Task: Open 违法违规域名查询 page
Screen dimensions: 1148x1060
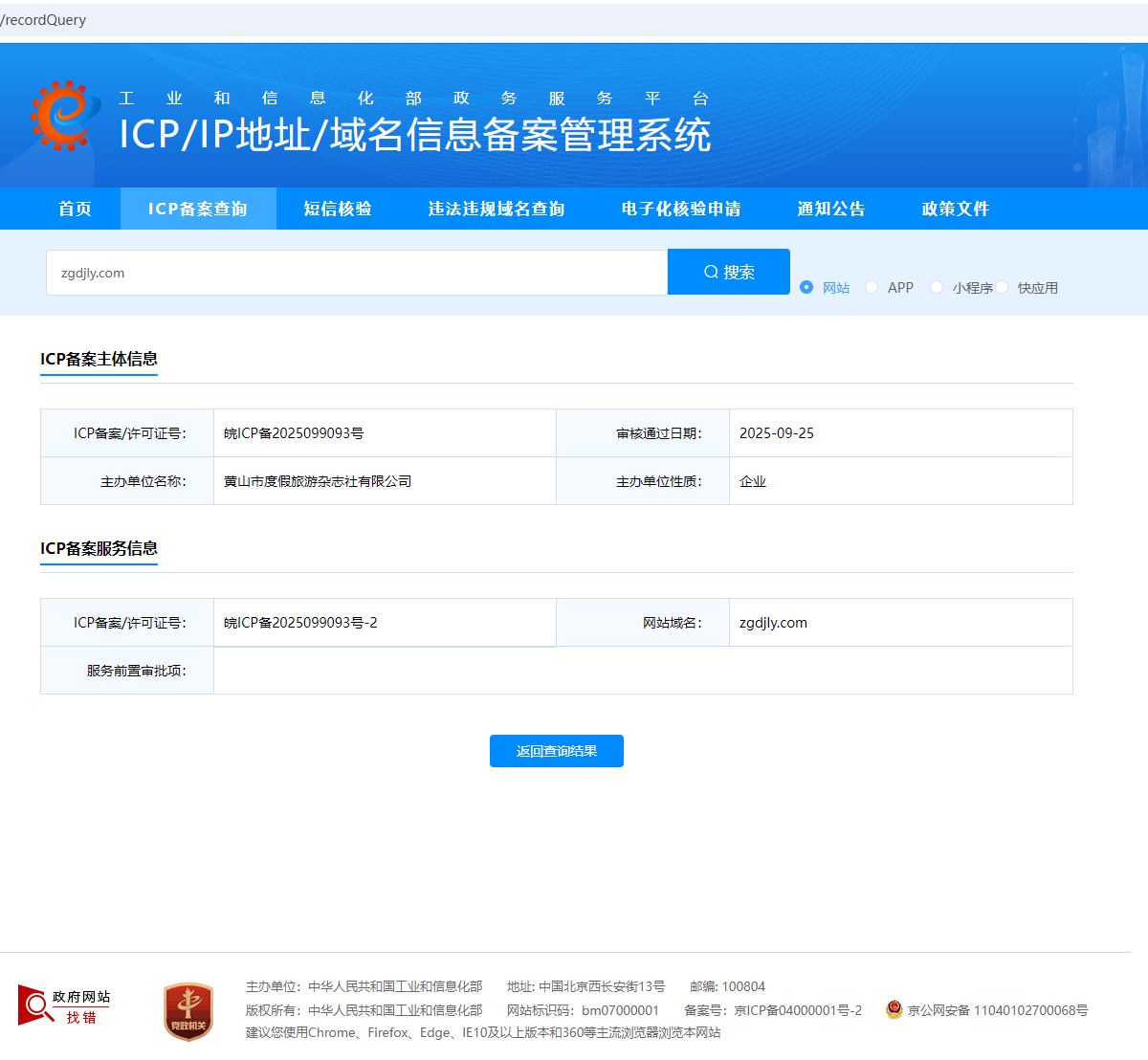Action: 496,209
